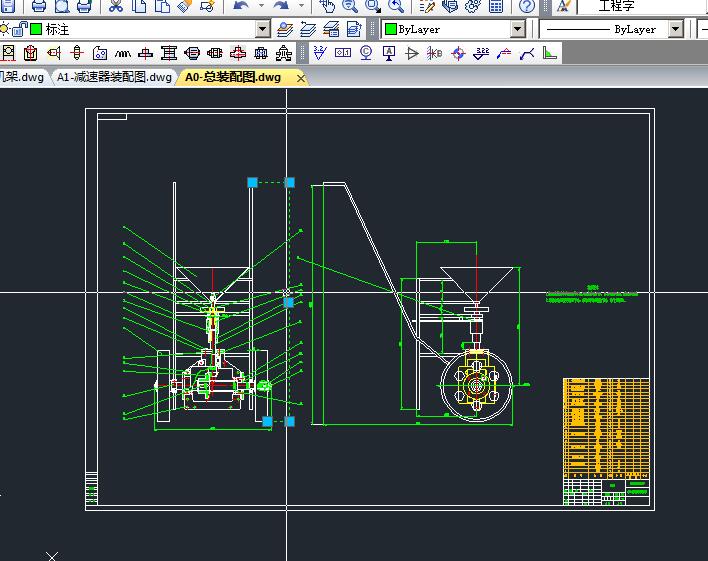Open the Layer States Manager icon
The width and height of the screenshot is (708, 561).
(354, 29)
